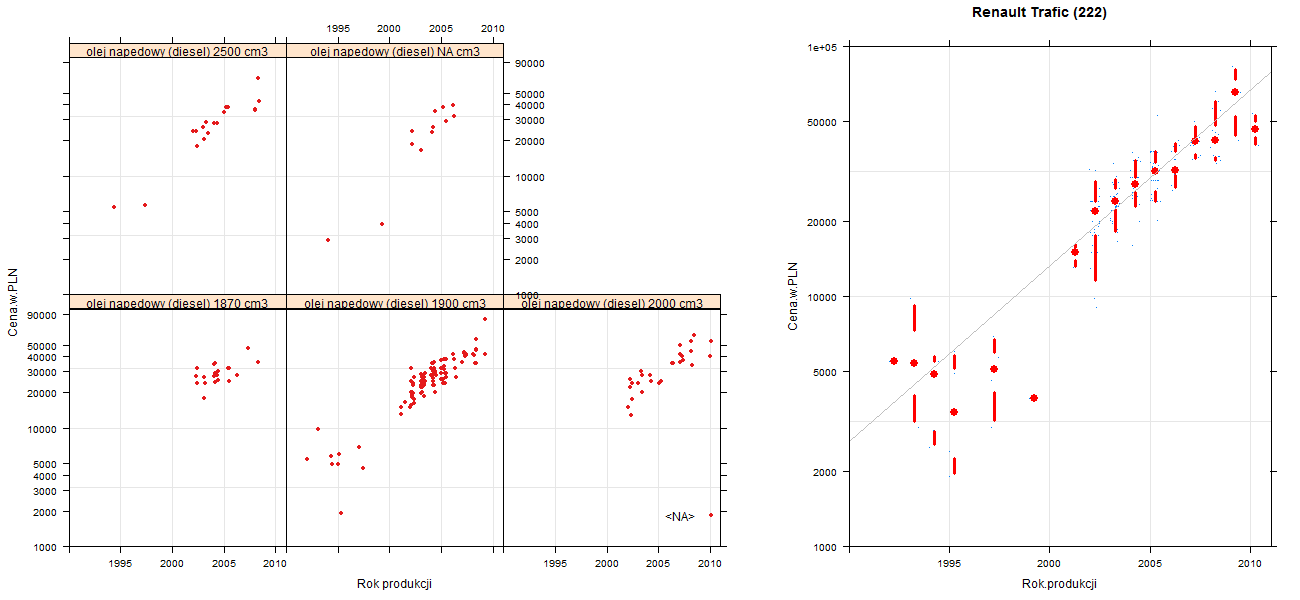Click the "olej napedowy (diesel) 1870 cm3" strip label
The height and width of the screenshot is (600, 1300).
pos(178,303)
